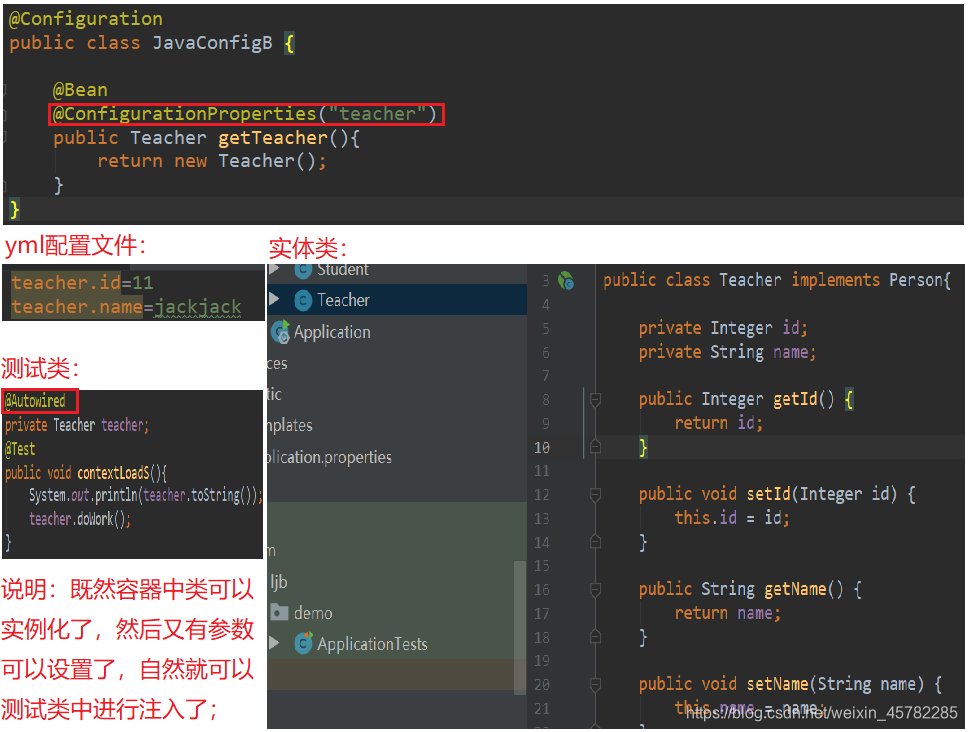Click 'this.id = id;' statement
This screenshot has height=732, width=968.
(x=732, y=518)
